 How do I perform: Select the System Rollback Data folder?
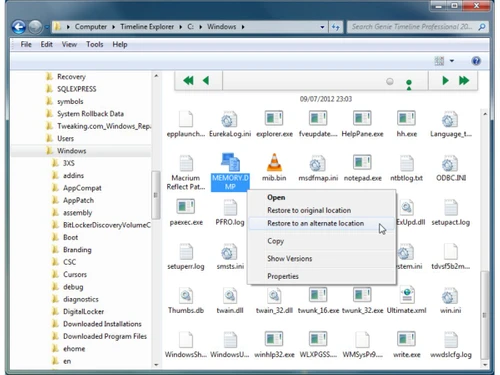coord(90,114)
